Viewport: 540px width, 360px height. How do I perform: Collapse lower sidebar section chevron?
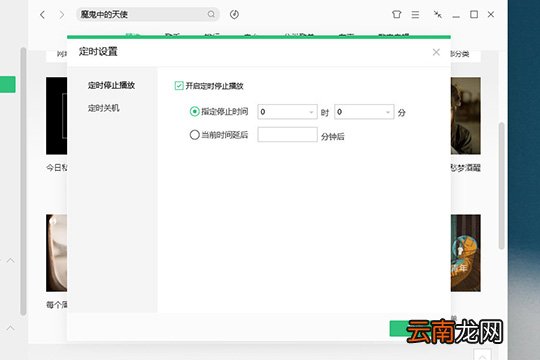click(11, 328)
